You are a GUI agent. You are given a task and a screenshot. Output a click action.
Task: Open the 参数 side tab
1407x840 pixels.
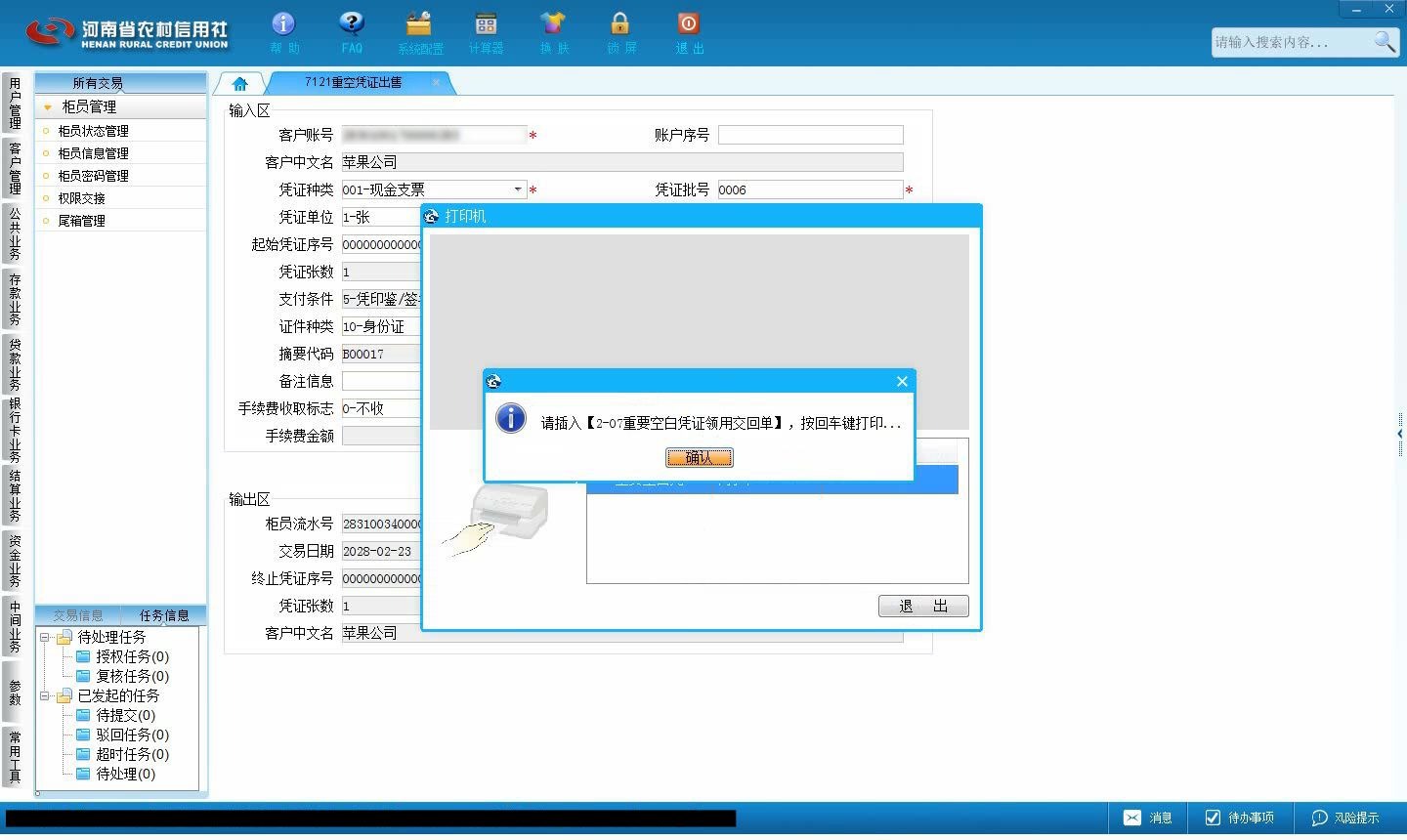click(x=14, y=693)
